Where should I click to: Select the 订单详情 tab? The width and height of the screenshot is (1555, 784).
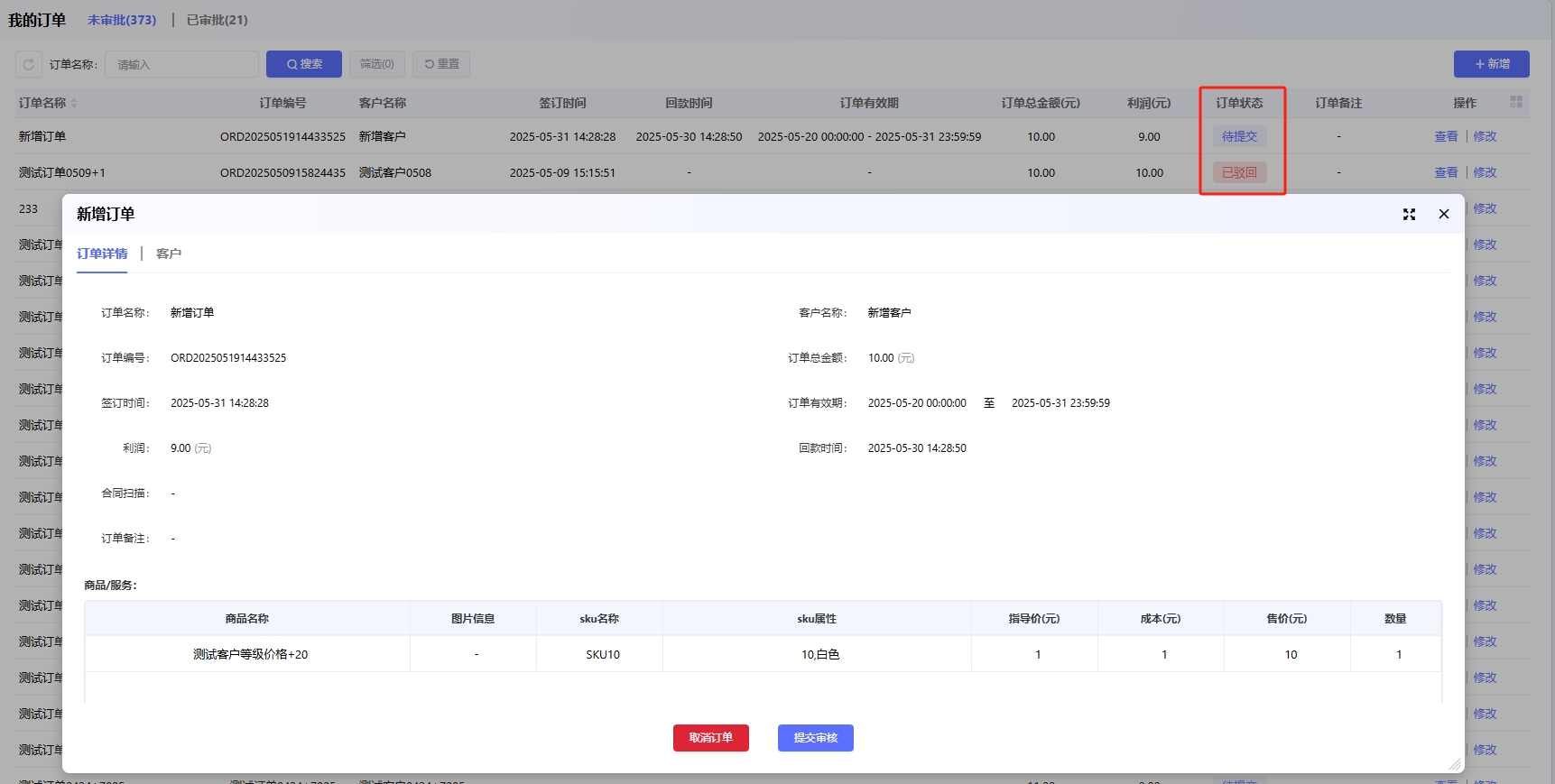[102, 254]
